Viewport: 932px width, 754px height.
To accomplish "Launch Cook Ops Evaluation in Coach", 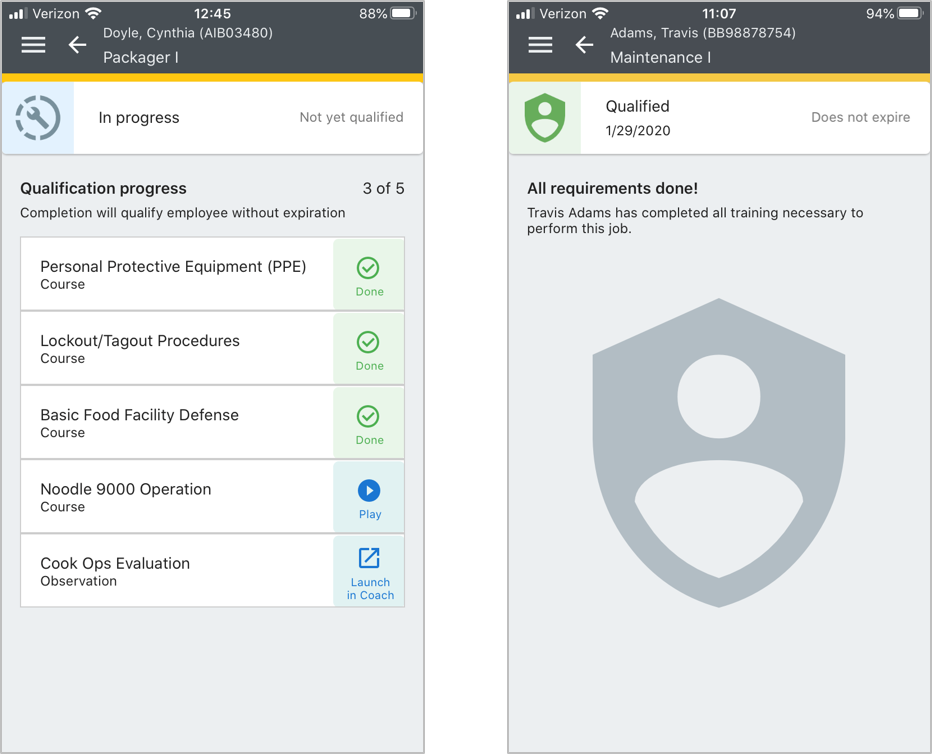I will pyautogui.click(x=369, y=571).
